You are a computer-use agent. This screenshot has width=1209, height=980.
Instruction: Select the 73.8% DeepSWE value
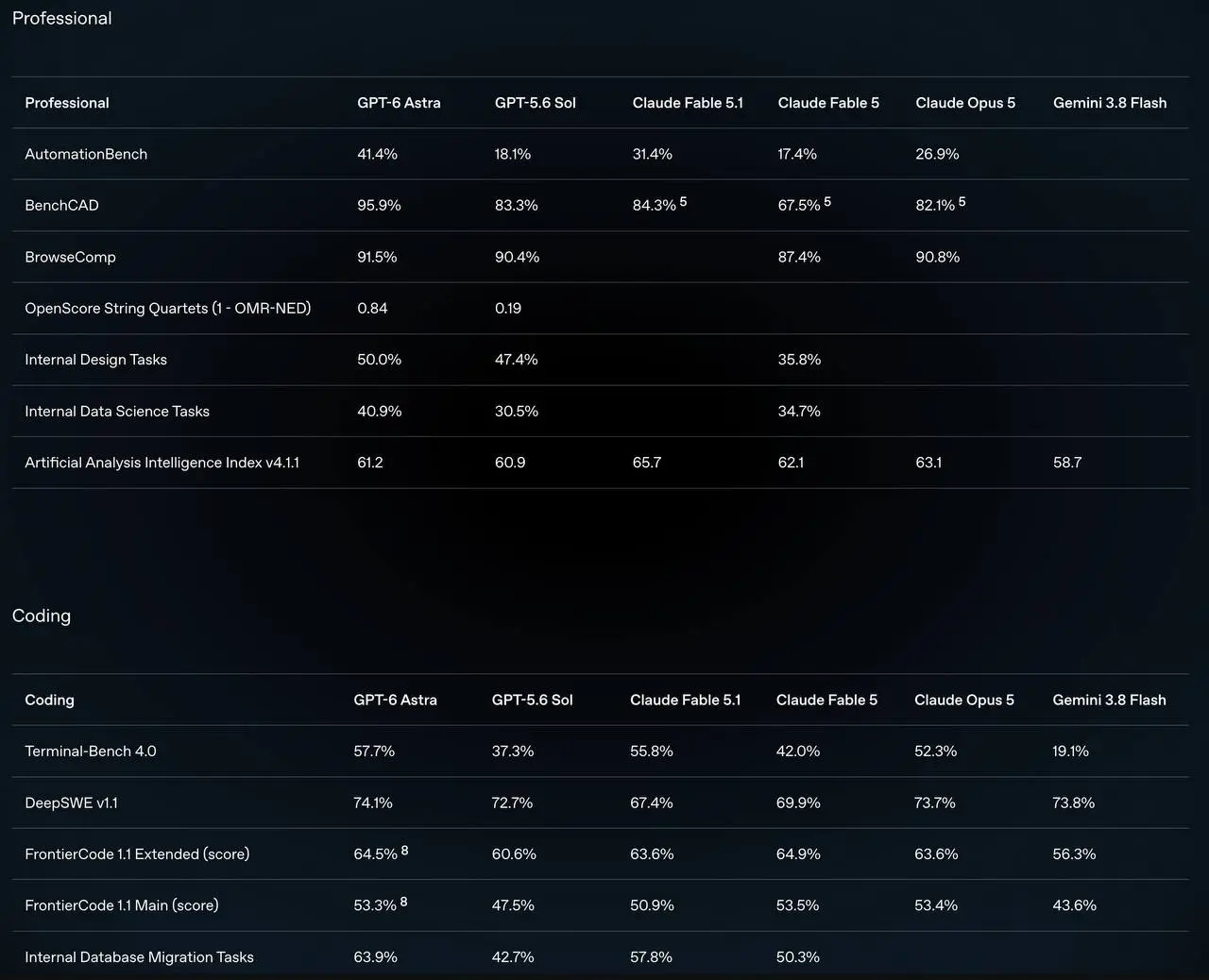pos(1074,803)
